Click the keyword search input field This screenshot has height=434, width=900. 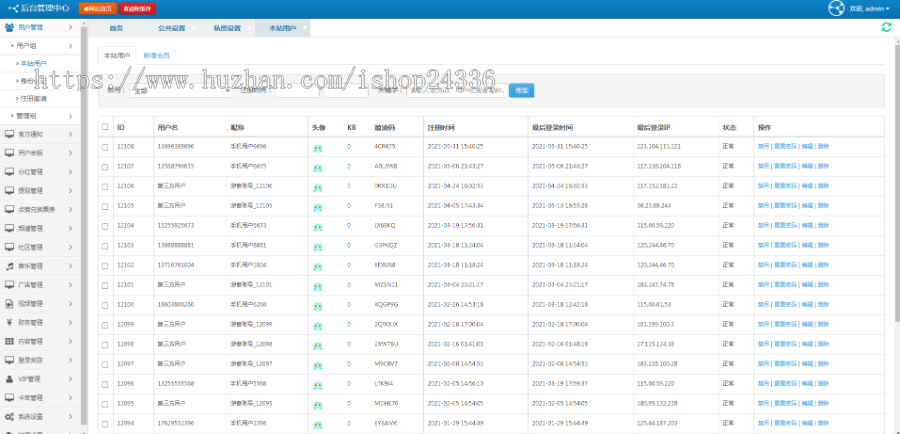pyautogui.click(x=457, y=90)
